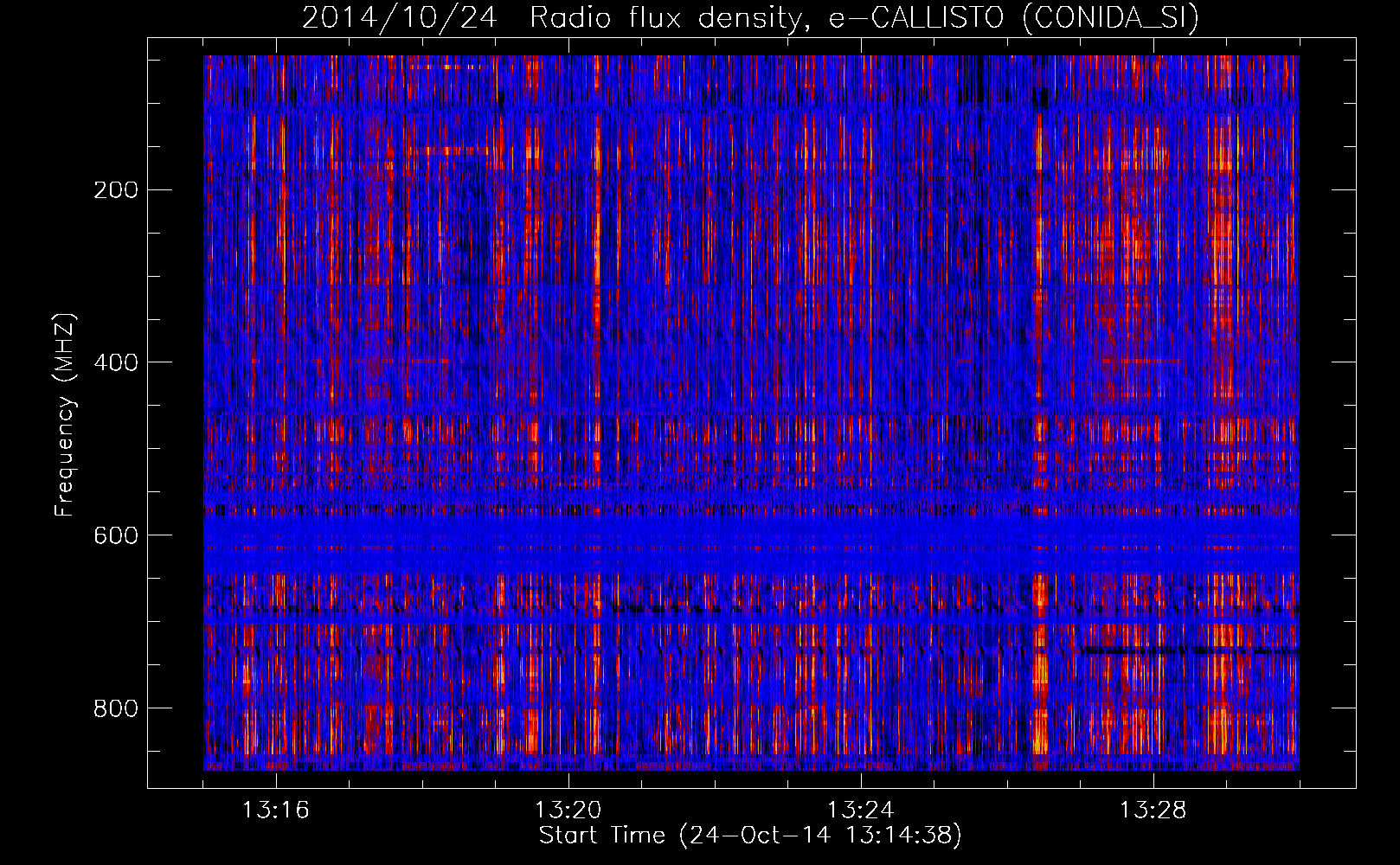The image size is (1400, 865).
Task: Select the 600 frequency tick label
Action: [116, 535]
